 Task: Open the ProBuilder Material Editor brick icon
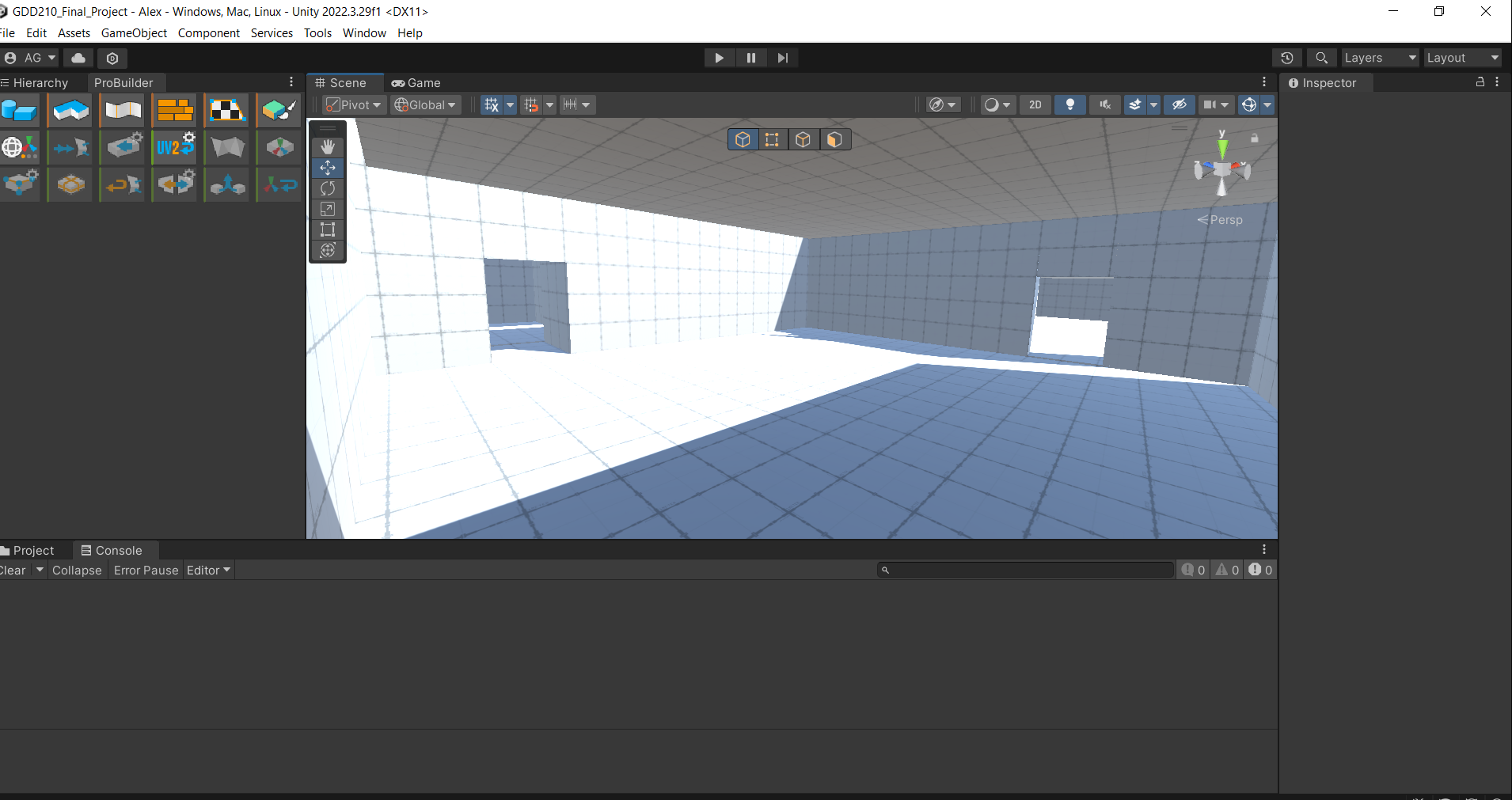(175, 111)
